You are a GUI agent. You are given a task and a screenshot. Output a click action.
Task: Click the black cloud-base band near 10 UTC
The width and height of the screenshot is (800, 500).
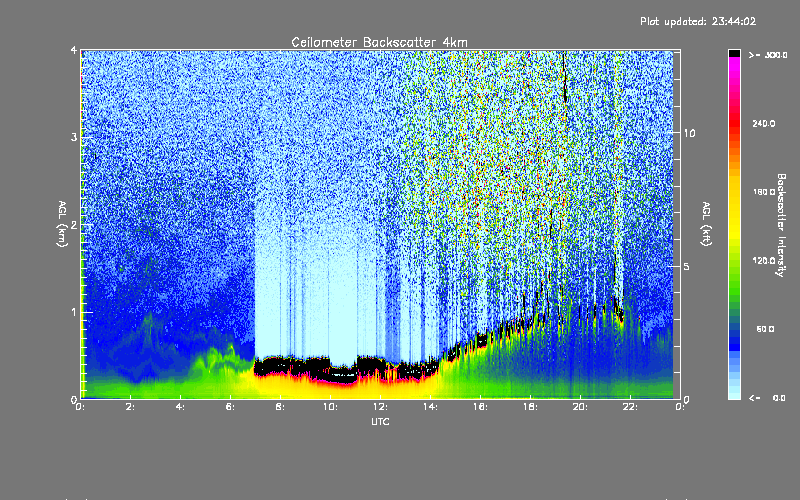coord(331,373)
